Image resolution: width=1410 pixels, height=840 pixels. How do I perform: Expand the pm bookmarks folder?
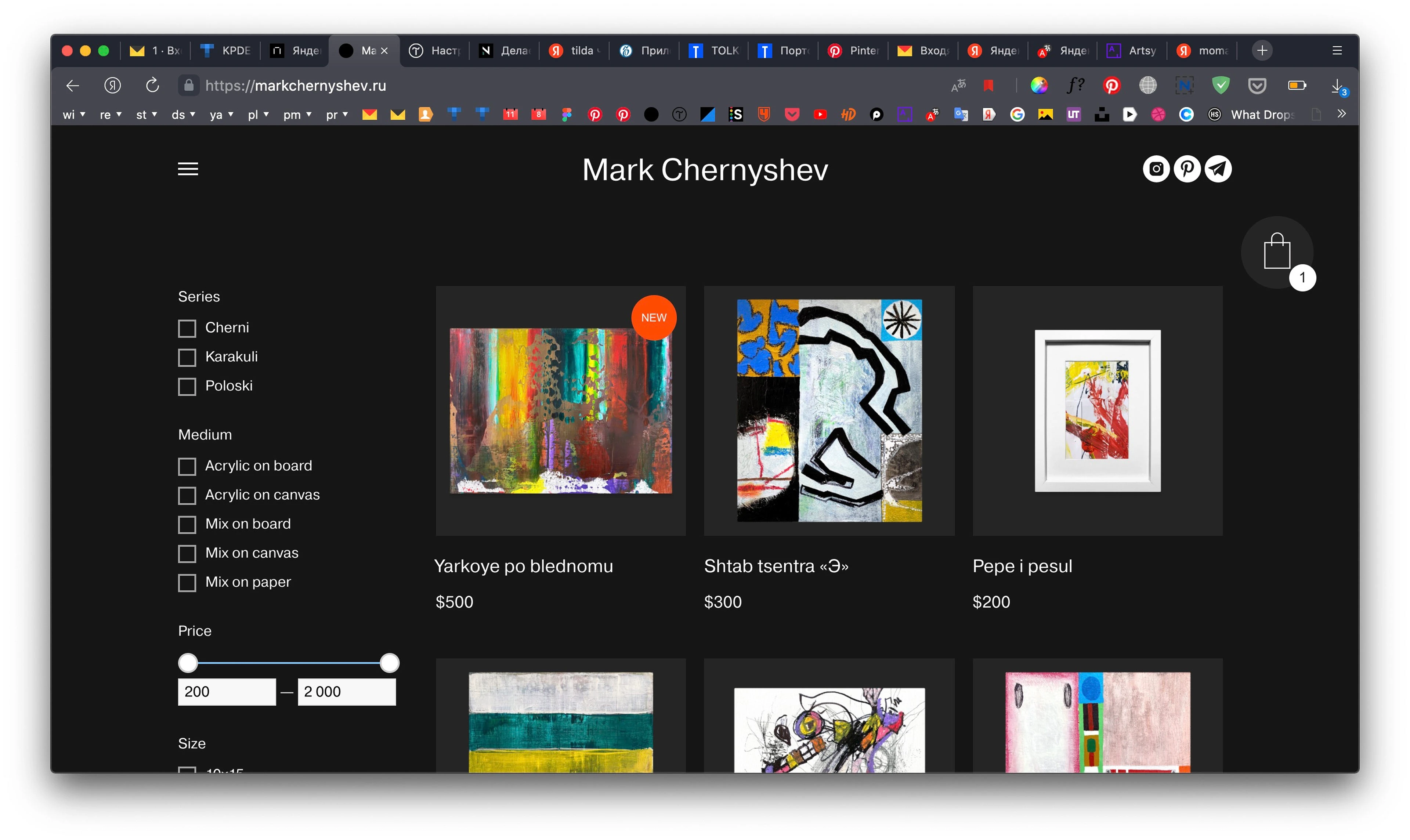pyautogui.click(x=298, y=114)
